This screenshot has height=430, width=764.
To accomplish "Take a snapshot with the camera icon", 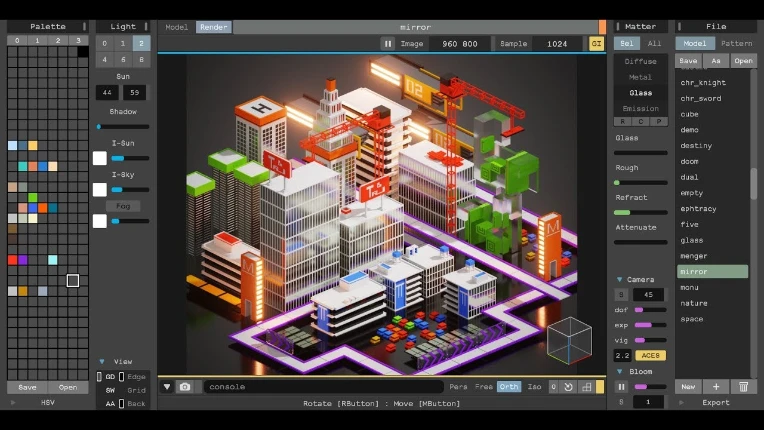I will (x=185, y=387).
